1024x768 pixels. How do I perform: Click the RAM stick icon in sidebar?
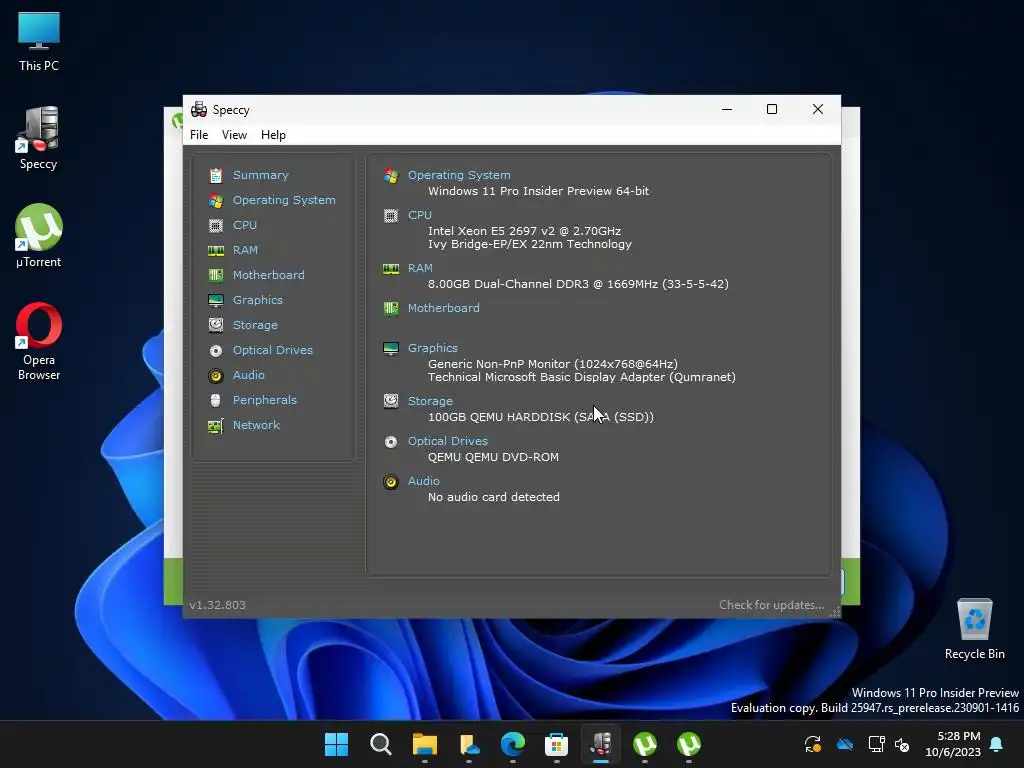[216, 251]
